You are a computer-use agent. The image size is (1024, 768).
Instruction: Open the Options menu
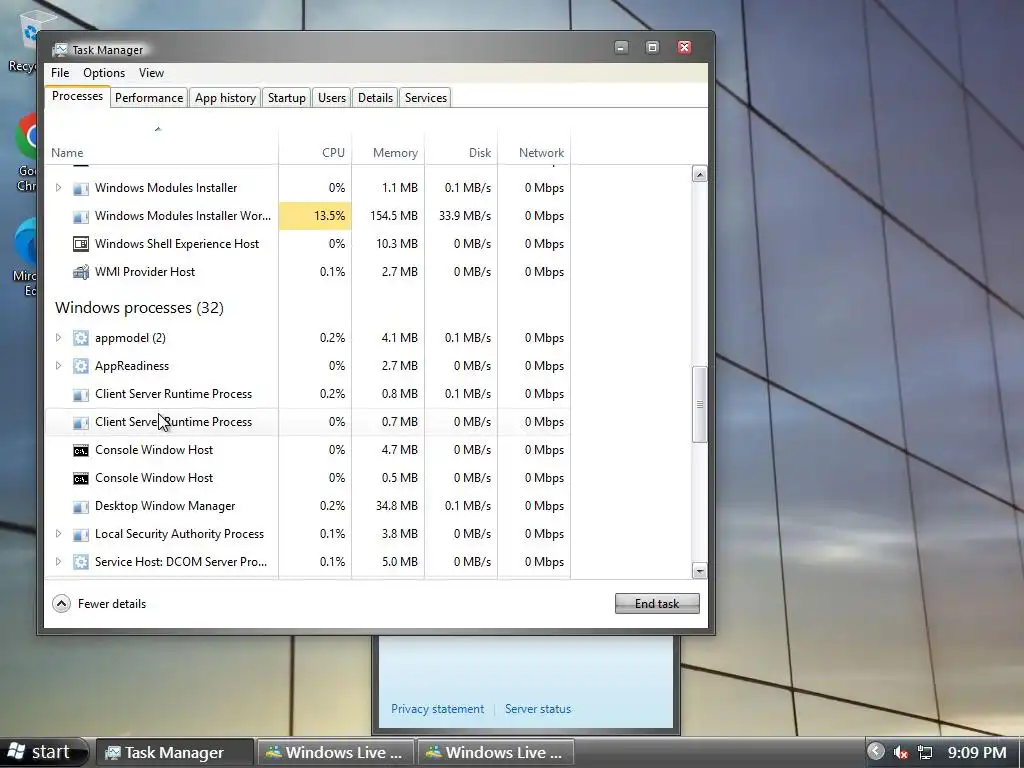pyautogui.click(x=104, y=73)
